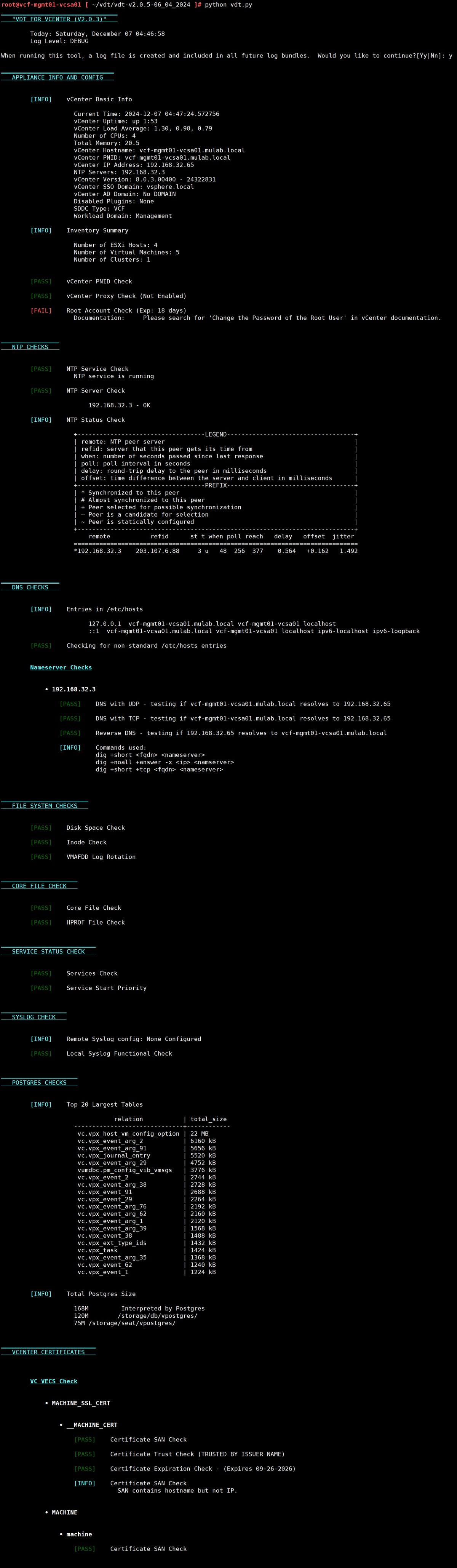The image size is (457, 1568).
Task: Click the __MACHINE_CERT bullet item
Action: 92,1425
